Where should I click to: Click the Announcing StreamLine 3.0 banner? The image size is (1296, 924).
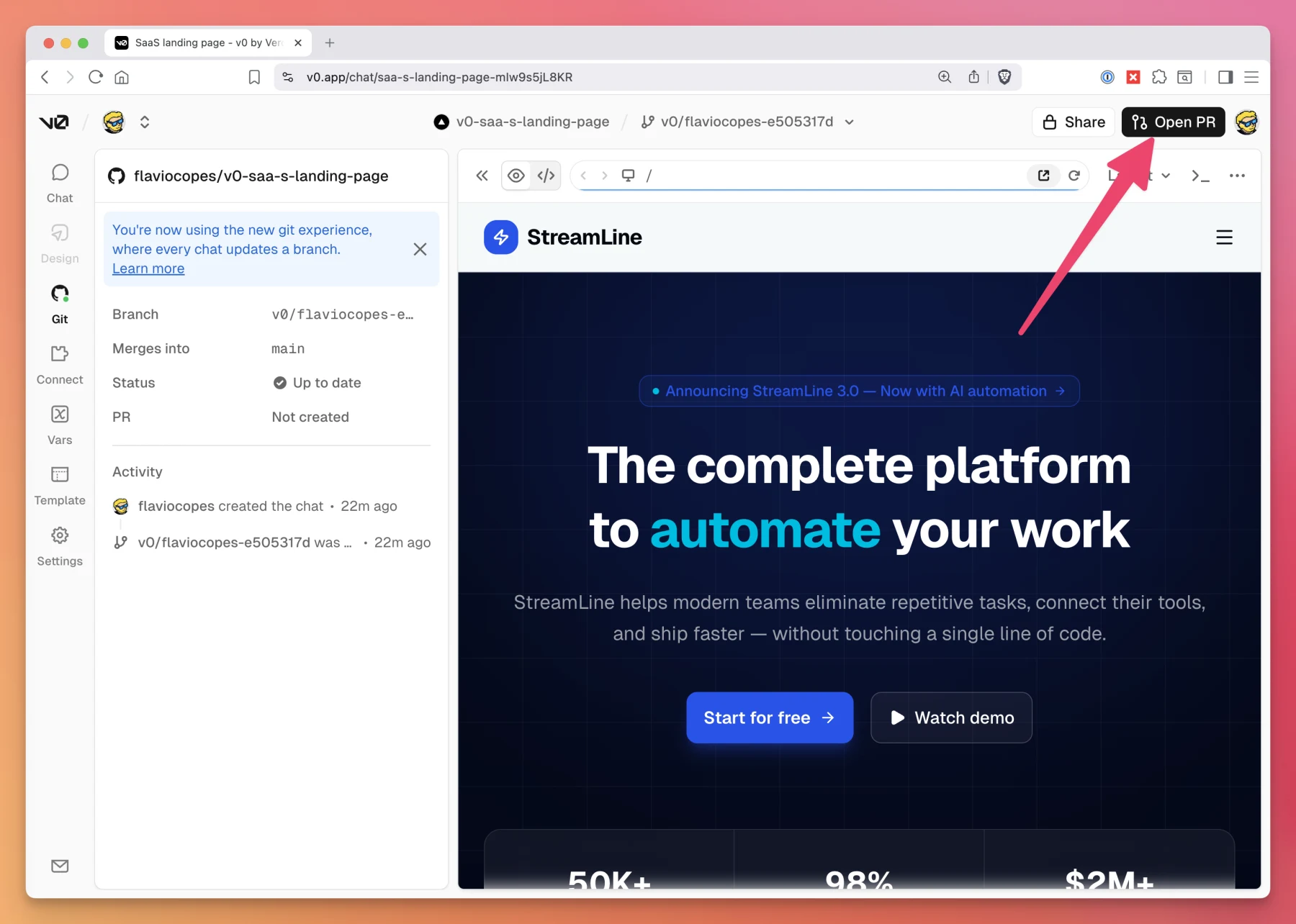[859, 391]
